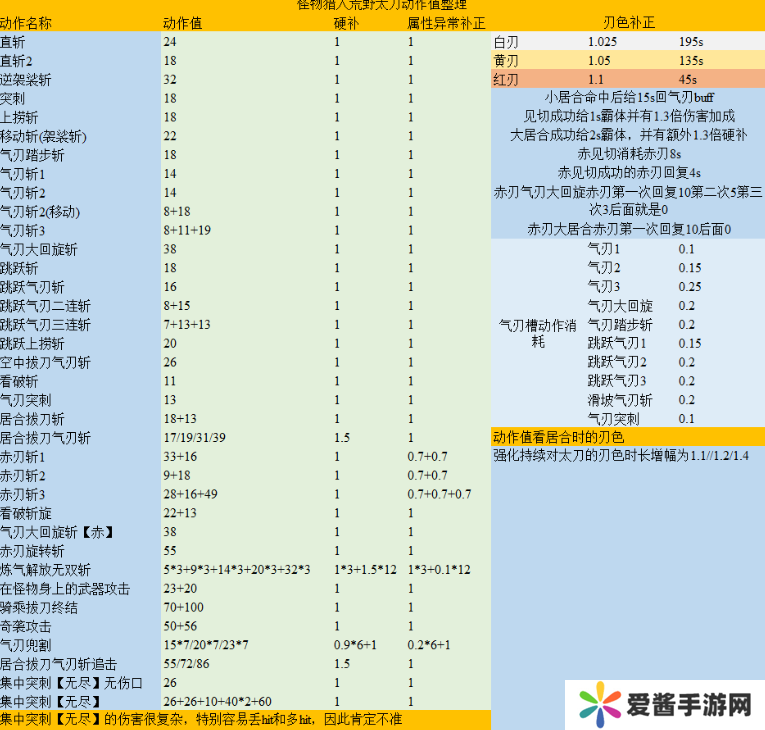This screenshot has width=765, height=730.
Task: Select the 动作值 column header cell
Action: 182,23
